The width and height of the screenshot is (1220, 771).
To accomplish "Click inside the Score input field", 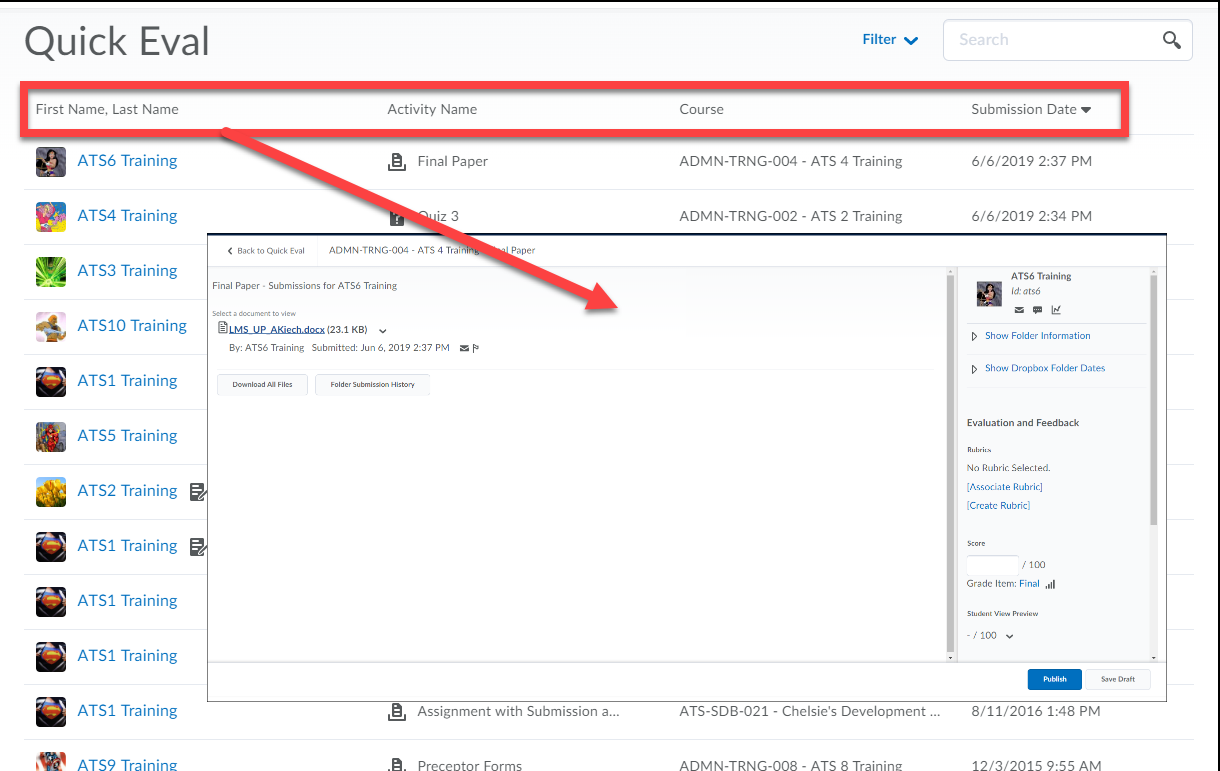I will [x=992, y=565].
